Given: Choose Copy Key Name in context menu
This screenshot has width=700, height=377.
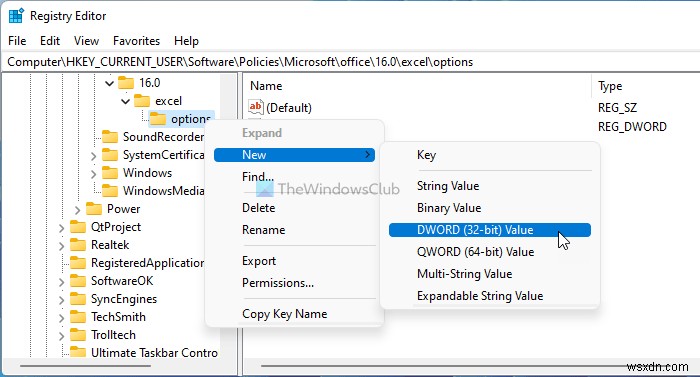Looking at the screenshot, I should point(294,314).
